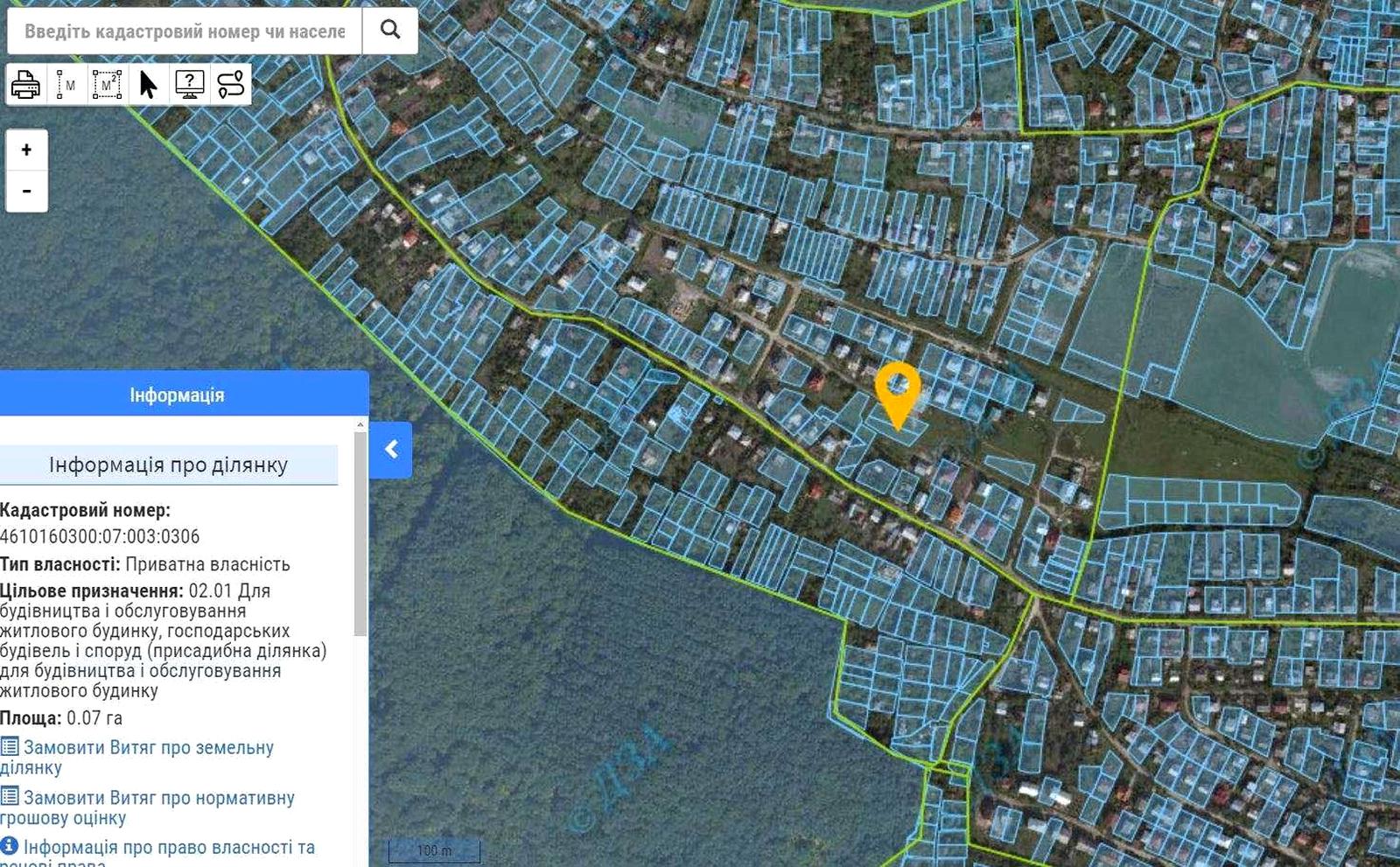Image resolution: width=1400 pixels, height=867 pixels.
Task: Activate the arrow pointer selection tool
Action: (148, 85)
